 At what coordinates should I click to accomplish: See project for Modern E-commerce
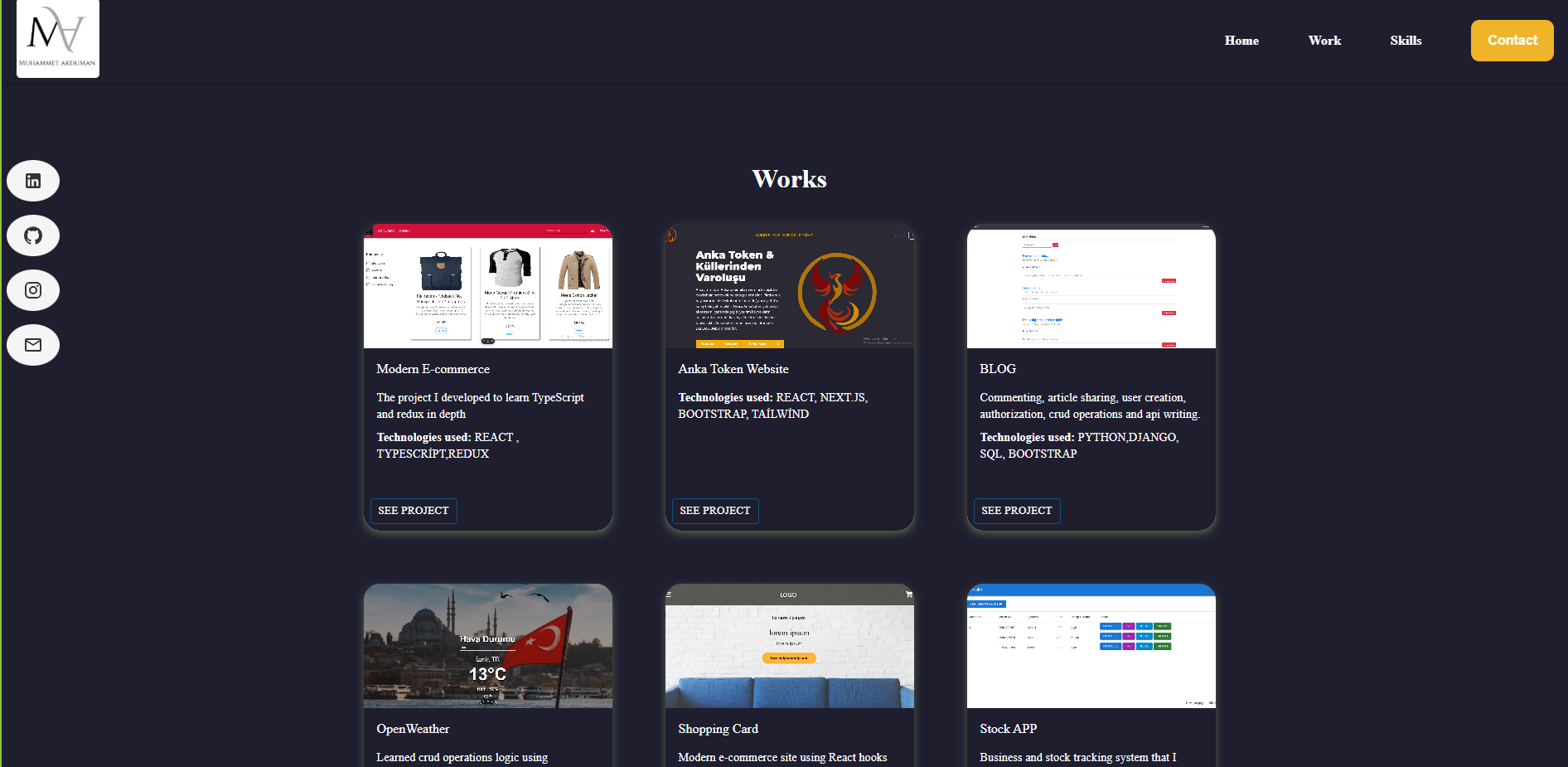coord(413,511)
